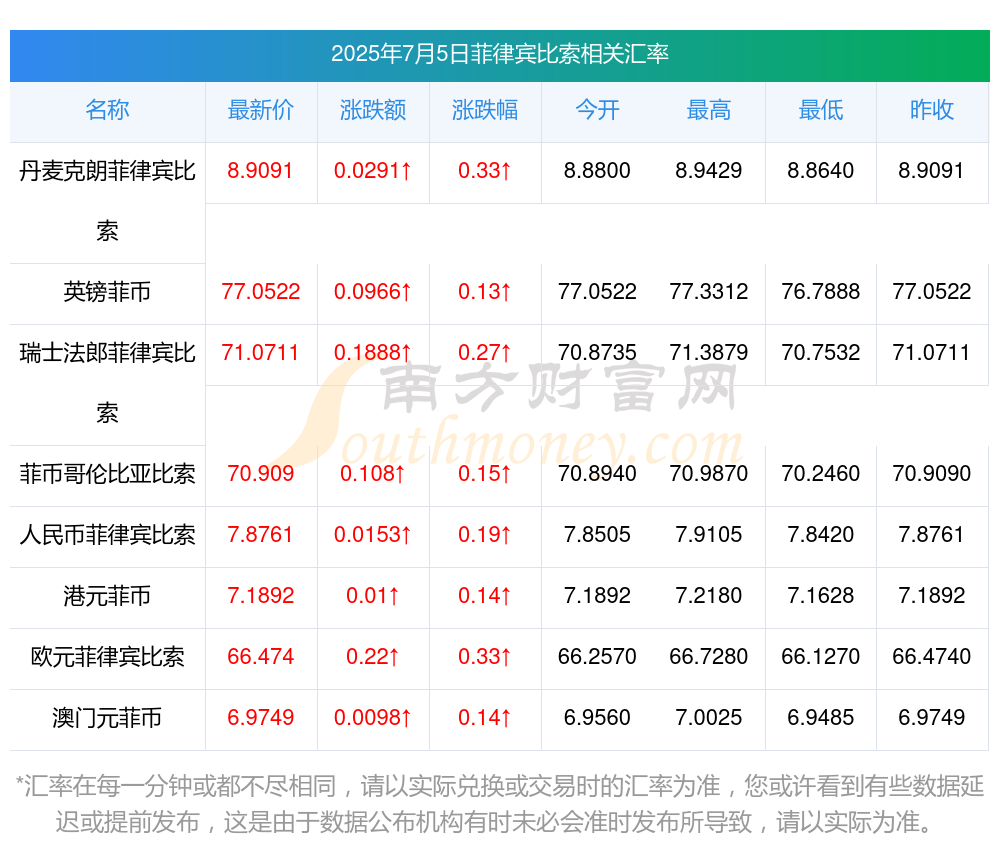Click the red latest price 71.0711
Screen dimensions: 1000x853
pyautogui.click(x=260, y=353)
